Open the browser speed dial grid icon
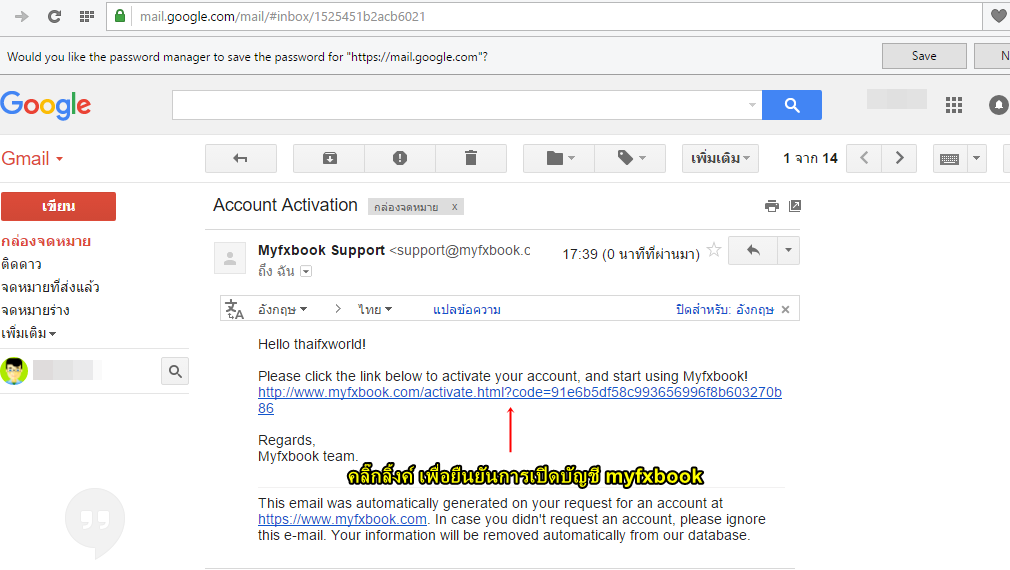The image size is (1010, 570). pos(87,17)
